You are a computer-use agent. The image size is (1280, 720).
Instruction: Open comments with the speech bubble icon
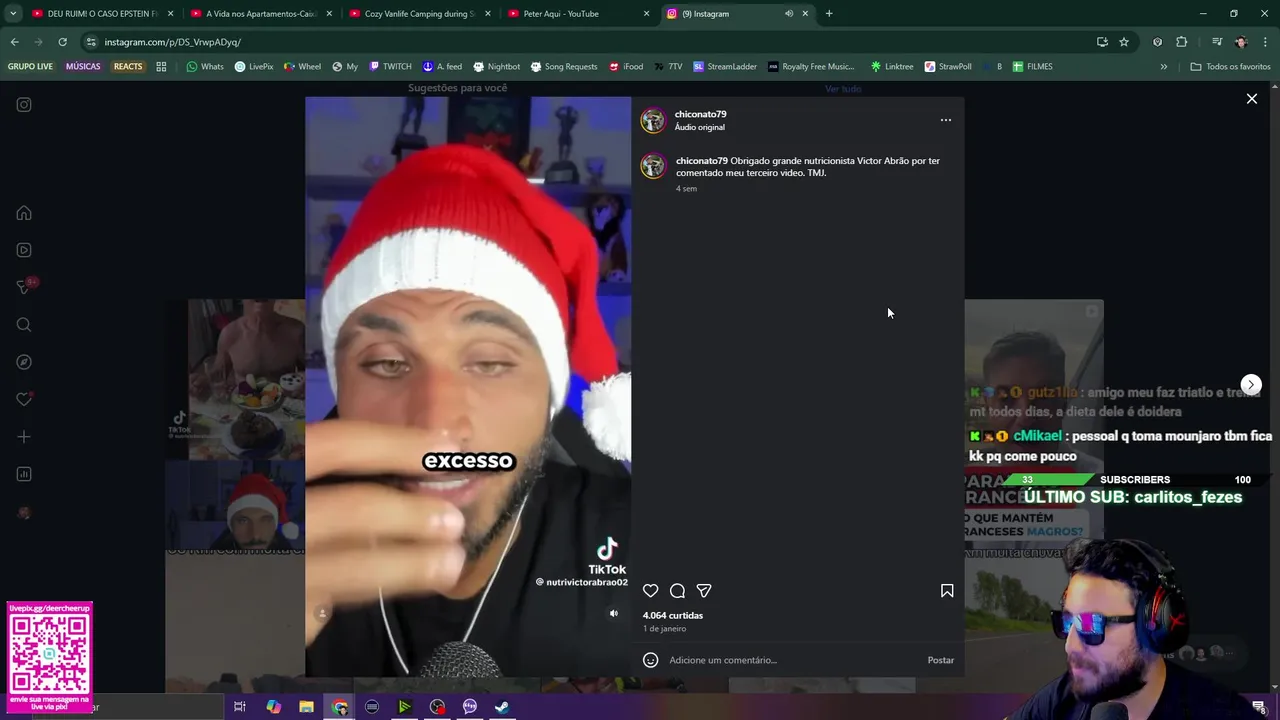[677, 591]
